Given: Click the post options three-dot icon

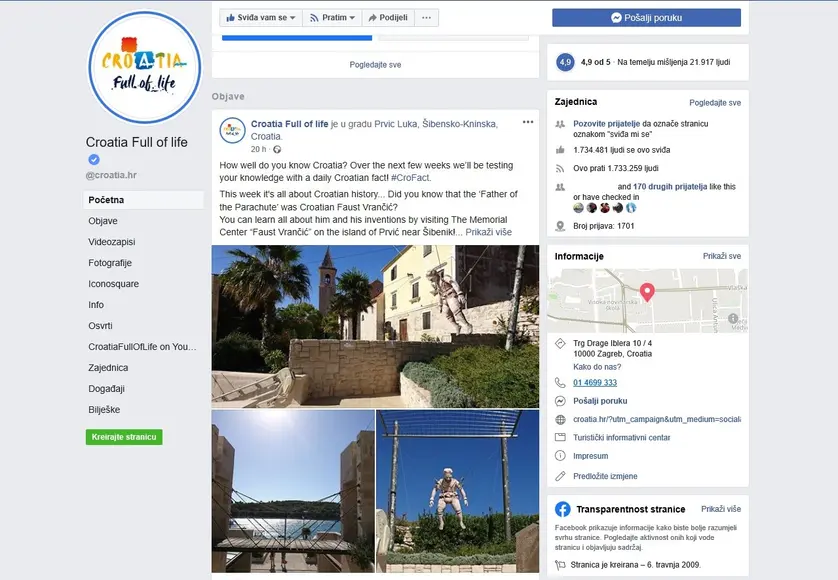Looking at the screenshot, I should (x=528, y=123).
